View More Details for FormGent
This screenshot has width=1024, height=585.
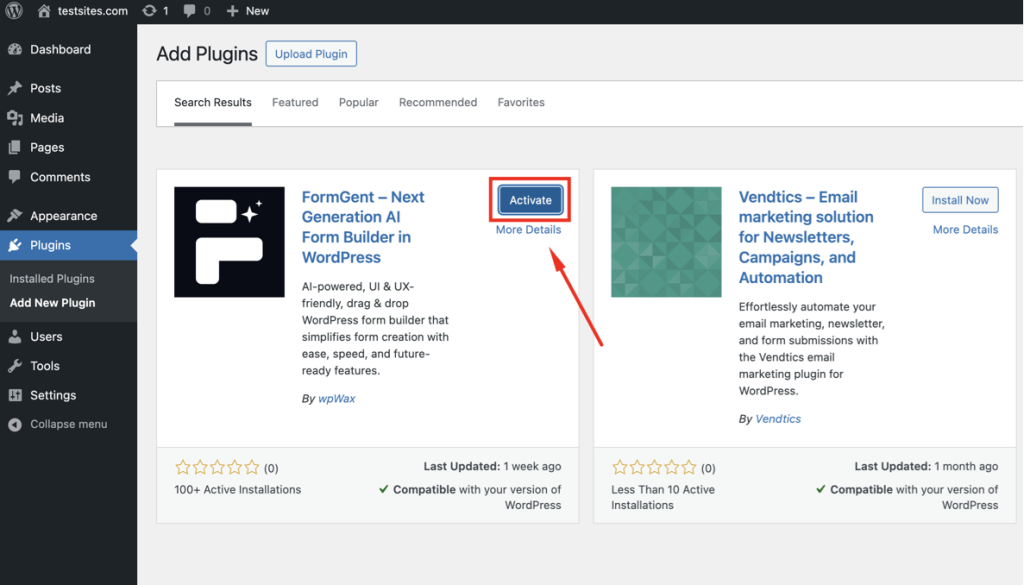point(528,230)
